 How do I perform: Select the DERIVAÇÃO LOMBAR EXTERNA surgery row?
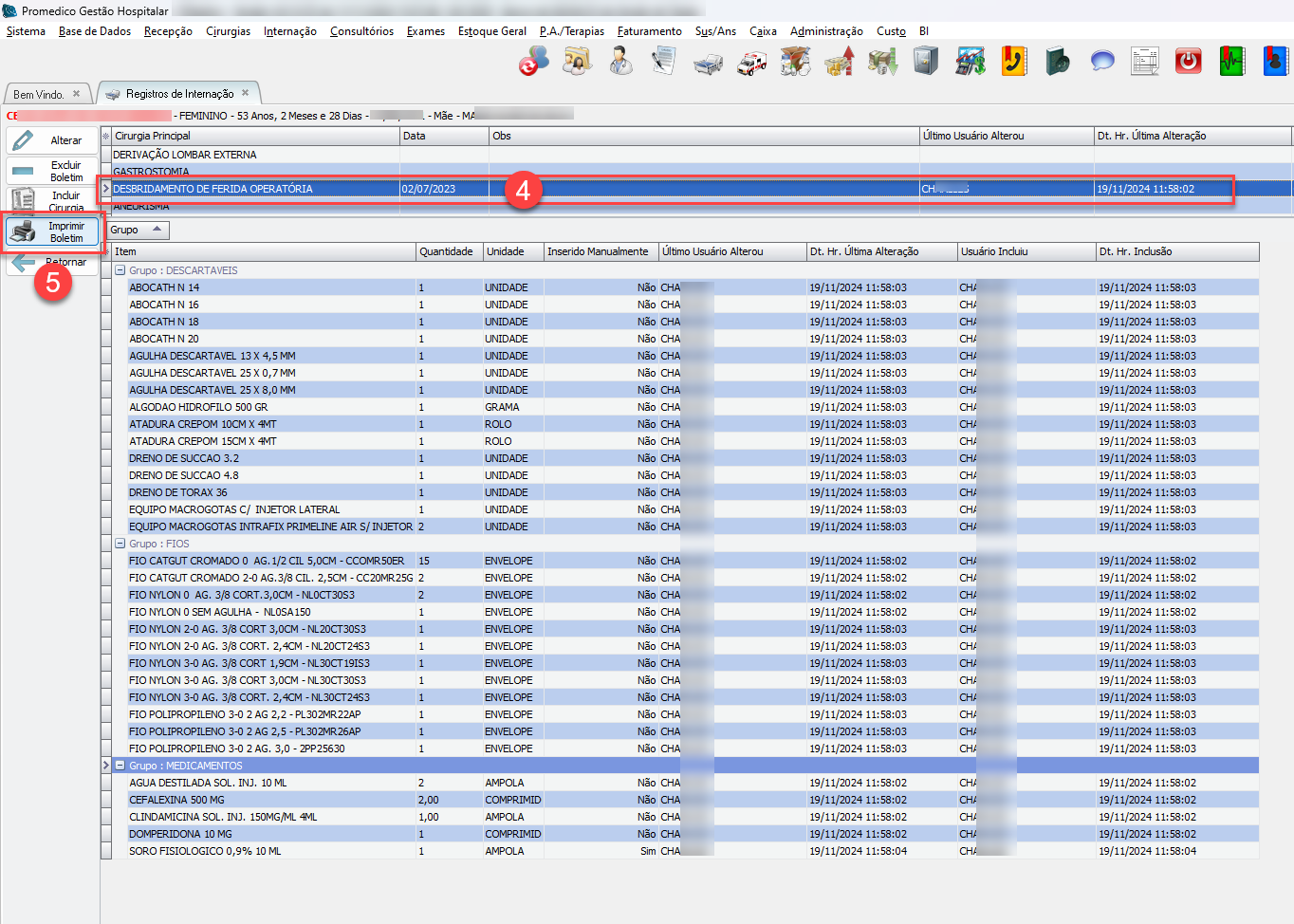[x=185, y=155]
